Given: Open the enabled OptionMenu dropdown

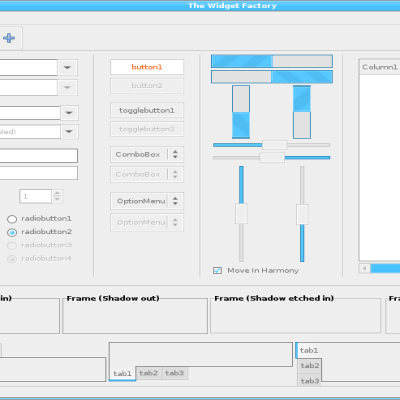Looking at the screenshot, I should [147, 201].
